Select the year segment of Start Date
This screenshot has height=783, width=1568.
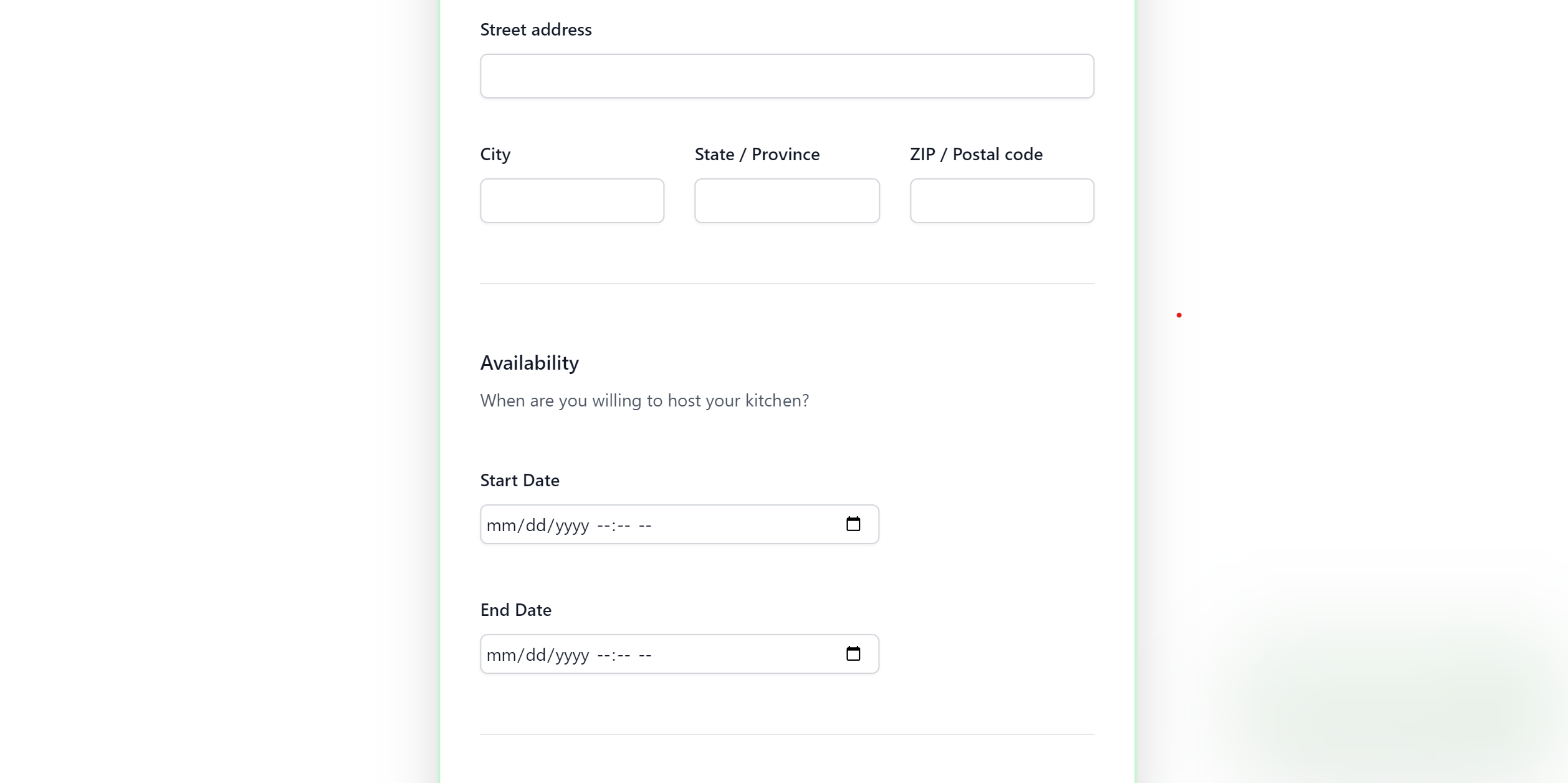click(x=571, y=526)
